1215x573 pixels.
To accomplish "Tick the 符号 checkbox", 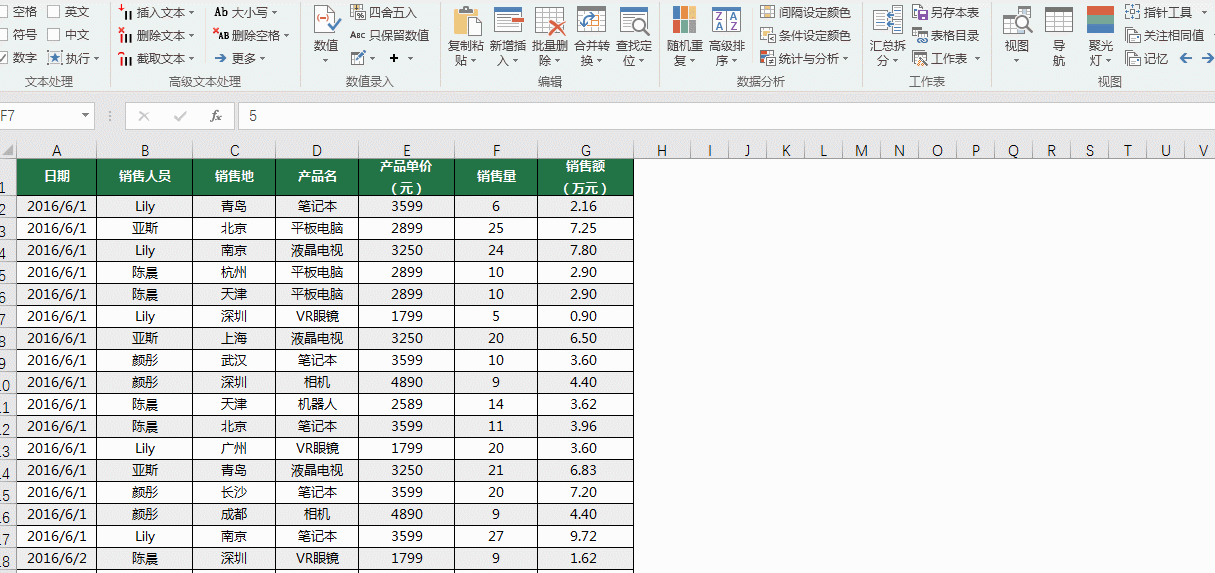I will click(2, 34).
